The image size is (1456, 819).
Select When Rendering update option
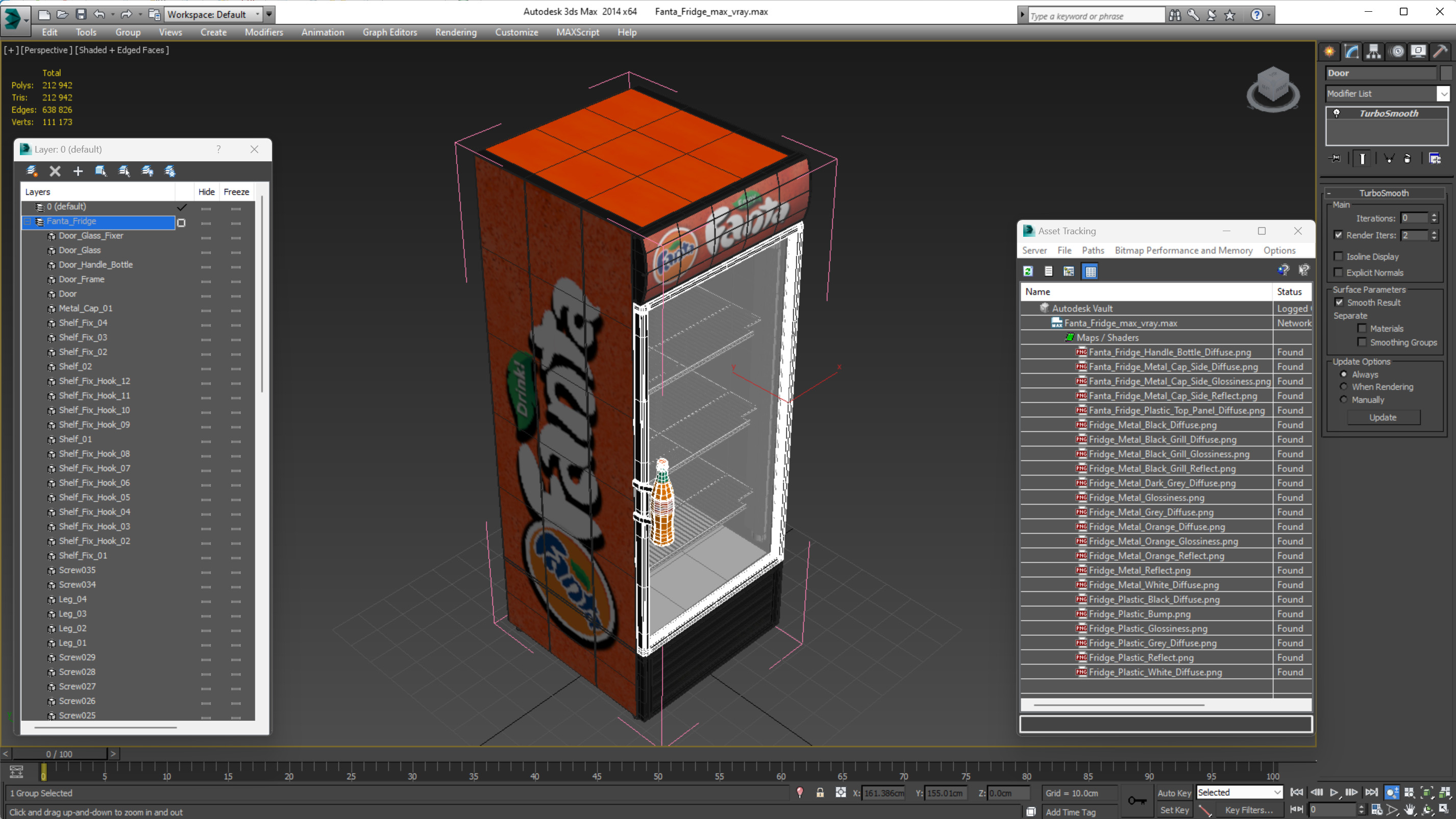point(1344,387)
